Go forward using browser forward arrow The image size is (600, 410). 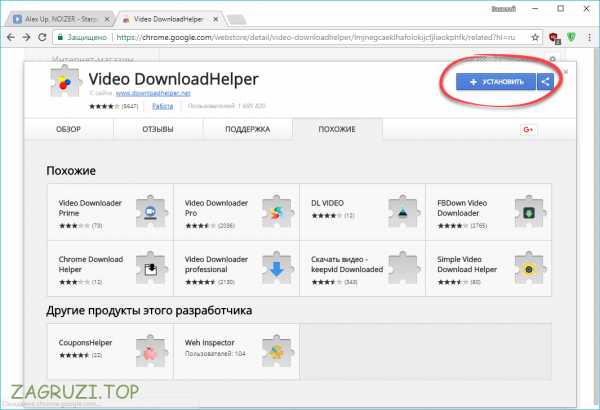[26, 37]
